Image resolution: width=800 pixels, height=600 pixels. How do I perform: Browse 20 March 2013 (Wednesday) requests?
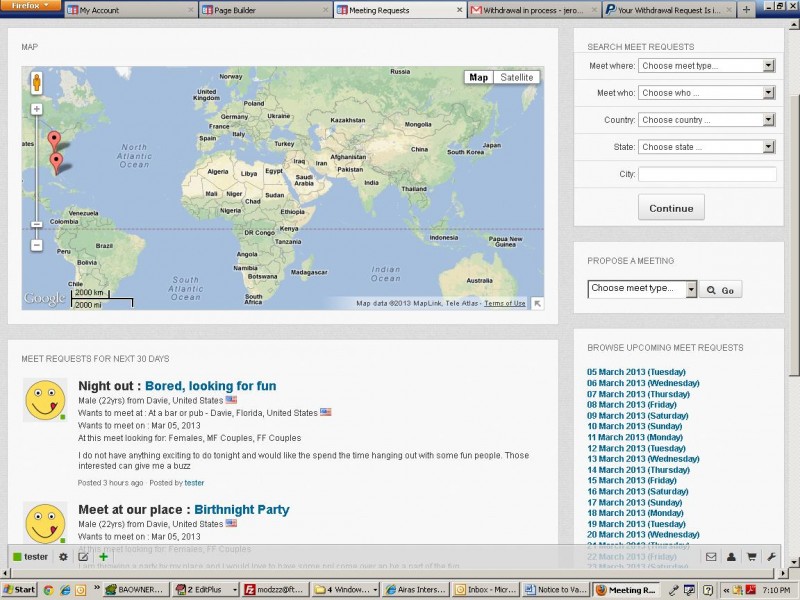coord(643,535)
